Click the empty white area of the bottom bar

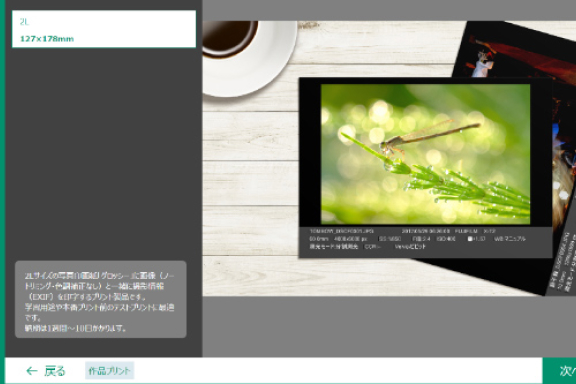(338, 371)
